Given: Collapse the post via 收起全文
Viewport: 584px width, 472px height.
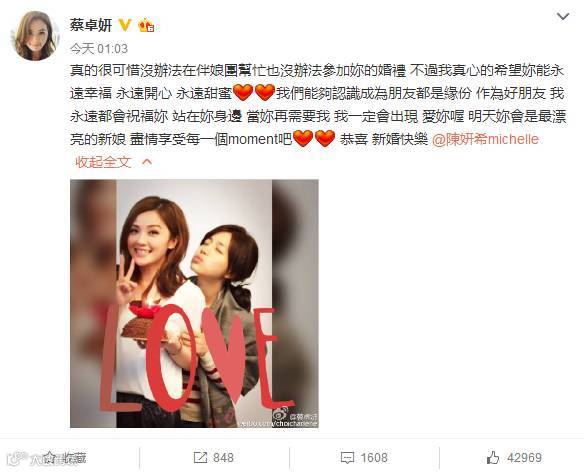Looking at the screenshot, I should click(103, 162).
